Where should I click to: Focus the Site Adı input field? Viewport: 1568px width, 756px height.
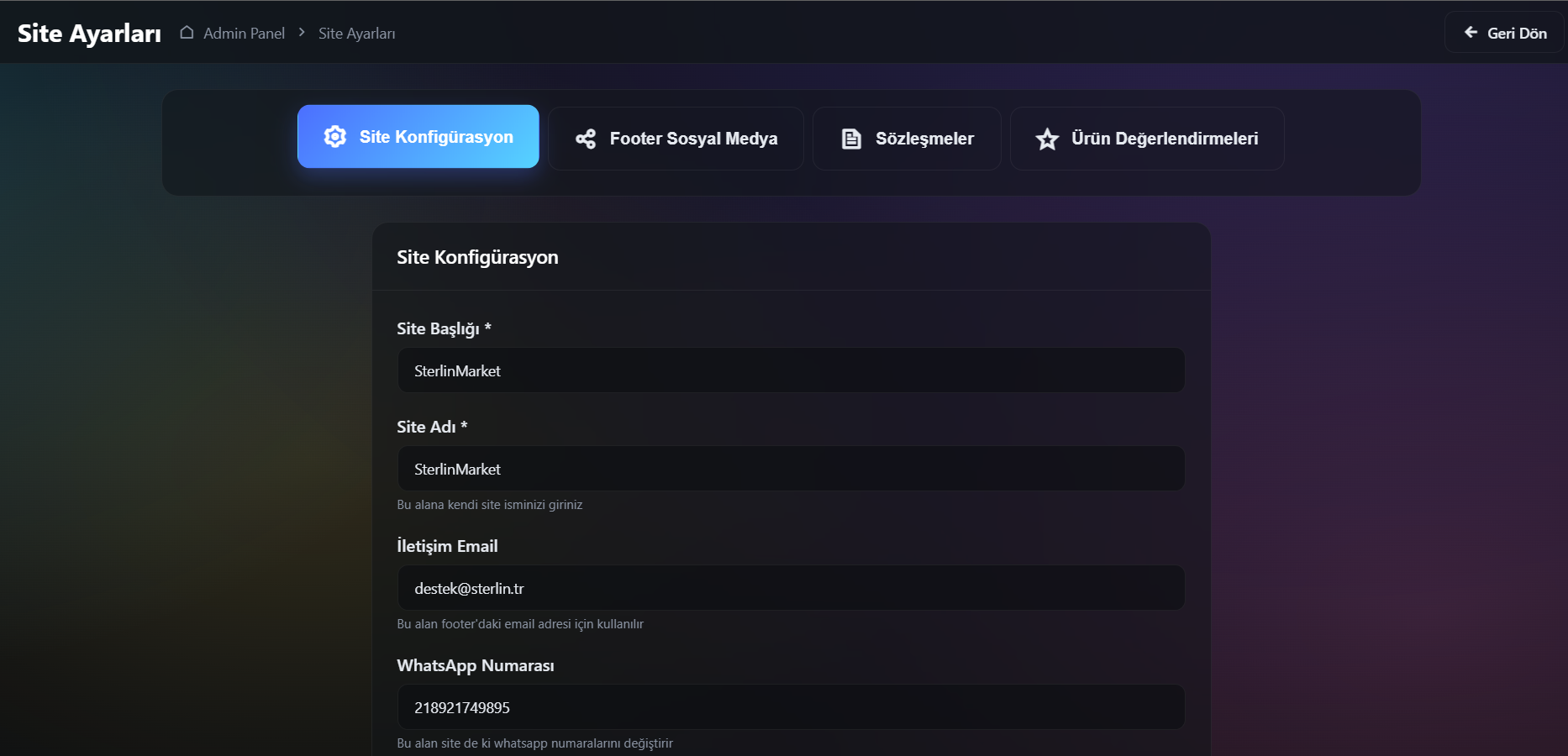pyautogui.click(x=791, y=469)
